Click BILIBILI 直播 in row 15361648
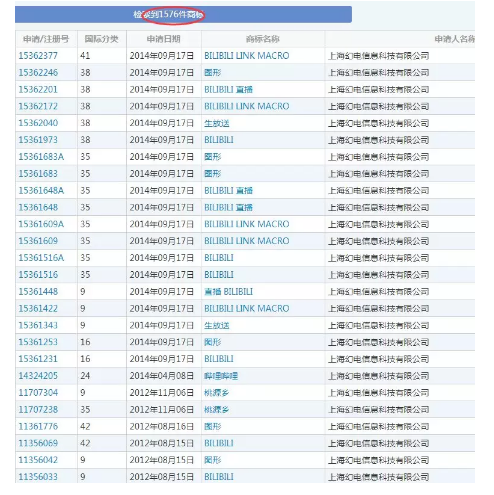Screen dimensions: 494x495 tap(228, 207)
